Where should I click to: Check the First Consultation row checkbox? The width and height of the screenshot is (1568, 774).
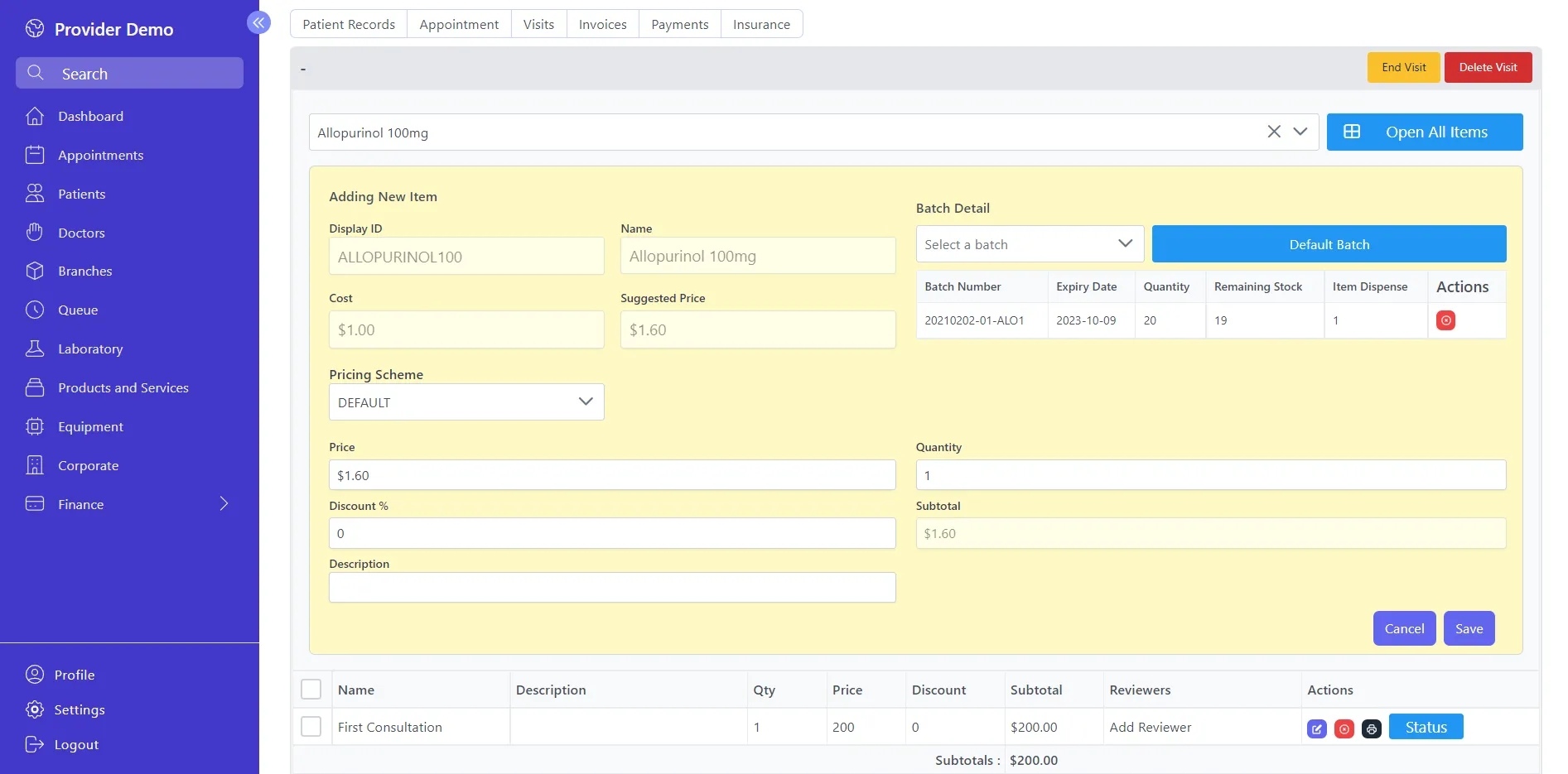click(311, 727)
